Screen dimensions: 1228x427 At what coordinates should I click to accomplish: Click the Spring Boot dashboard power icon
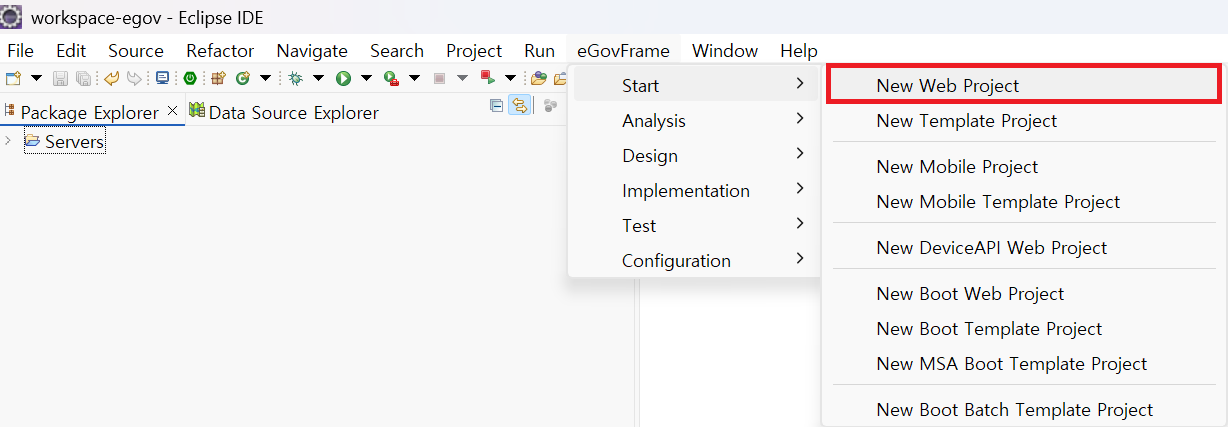click(x=189, y=78)
